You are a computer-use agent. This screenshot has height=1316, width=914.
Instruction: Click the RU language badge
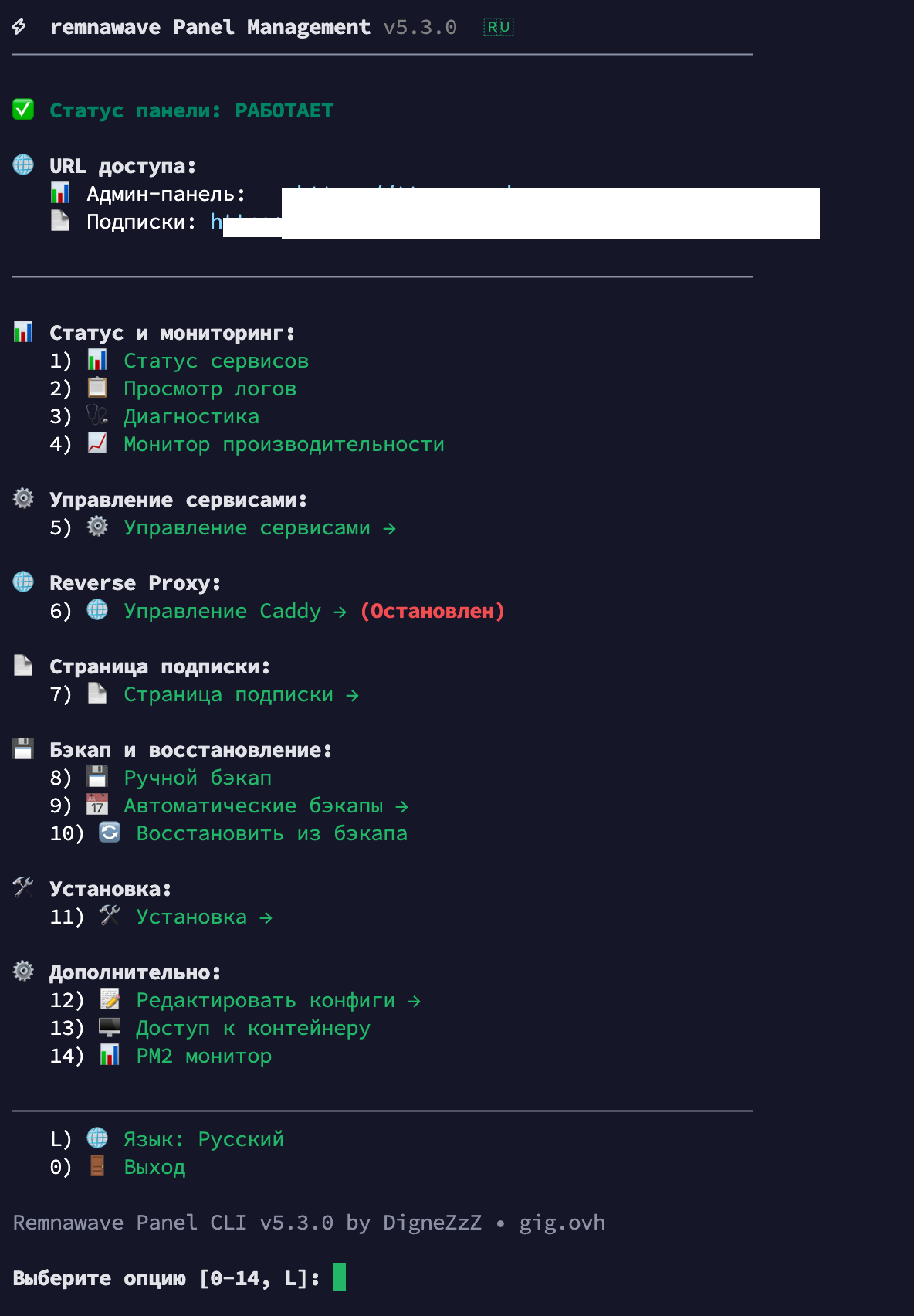tap(498, 27)
